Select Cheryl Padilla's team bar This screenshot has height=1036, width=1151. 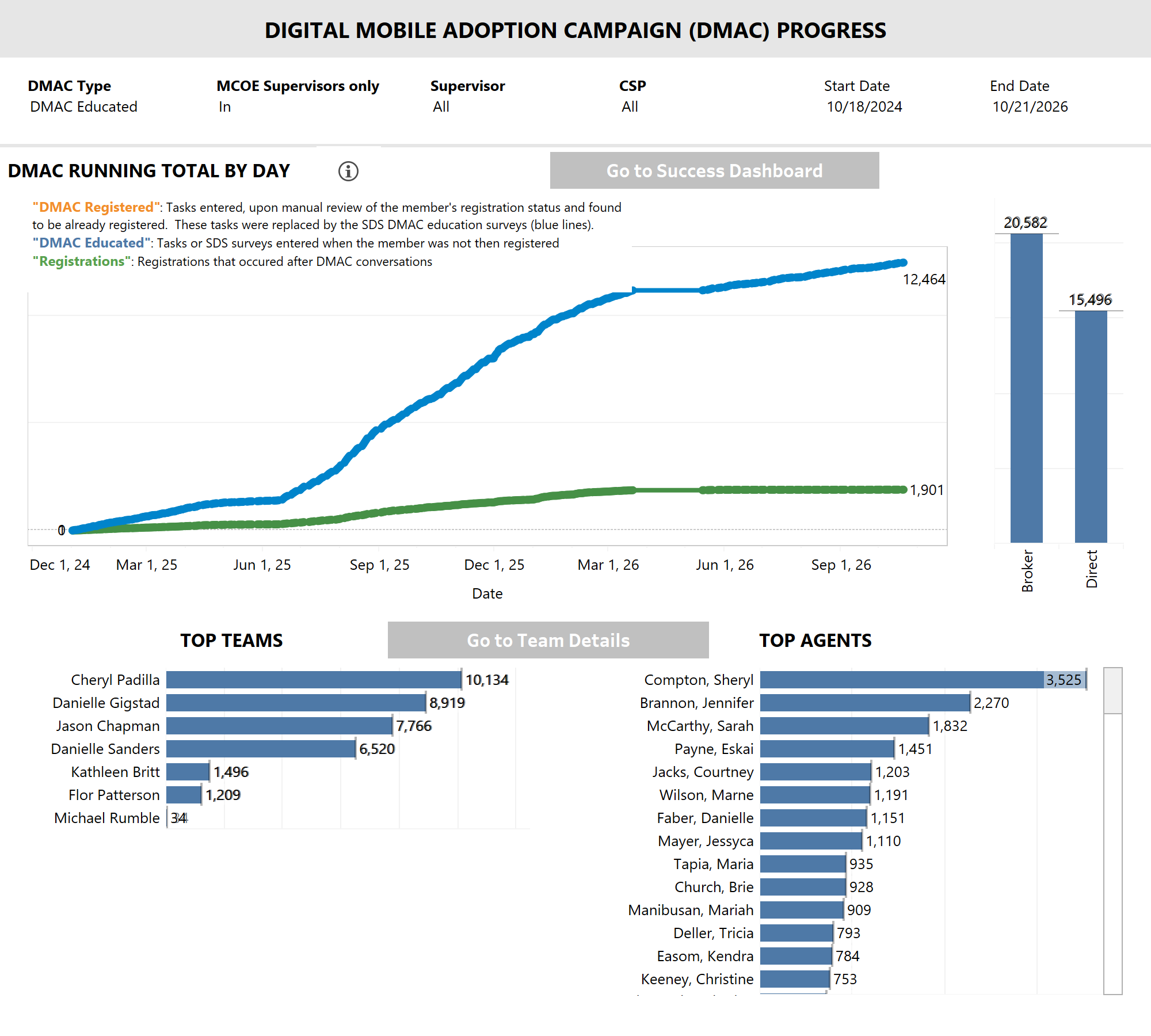(x=314, y=680)
